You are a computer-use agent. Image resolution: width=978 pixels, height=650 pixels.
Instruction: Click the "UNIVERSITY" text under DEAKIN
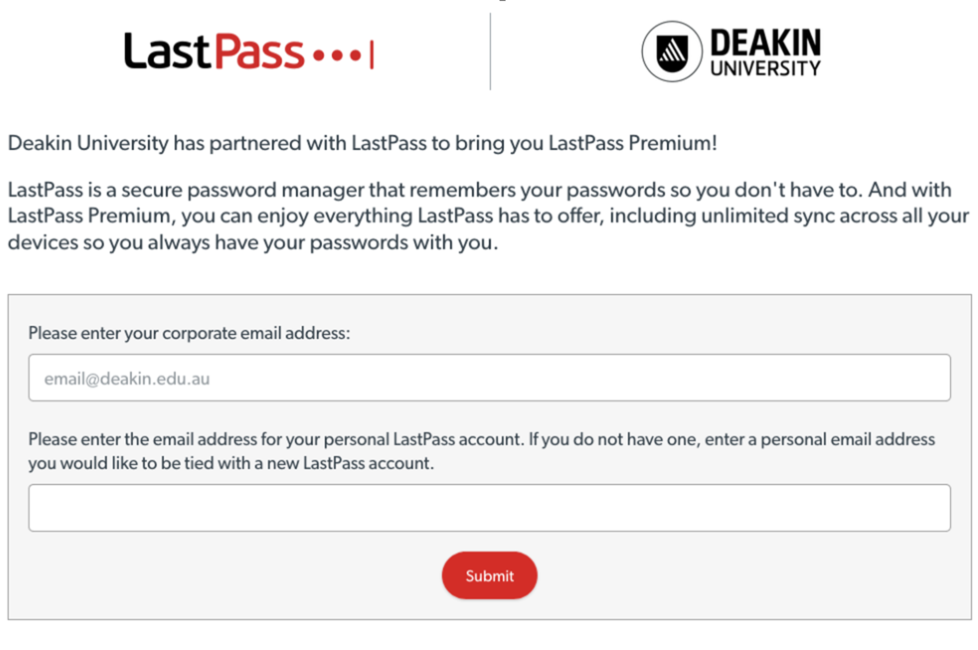[x=765, y=69]
